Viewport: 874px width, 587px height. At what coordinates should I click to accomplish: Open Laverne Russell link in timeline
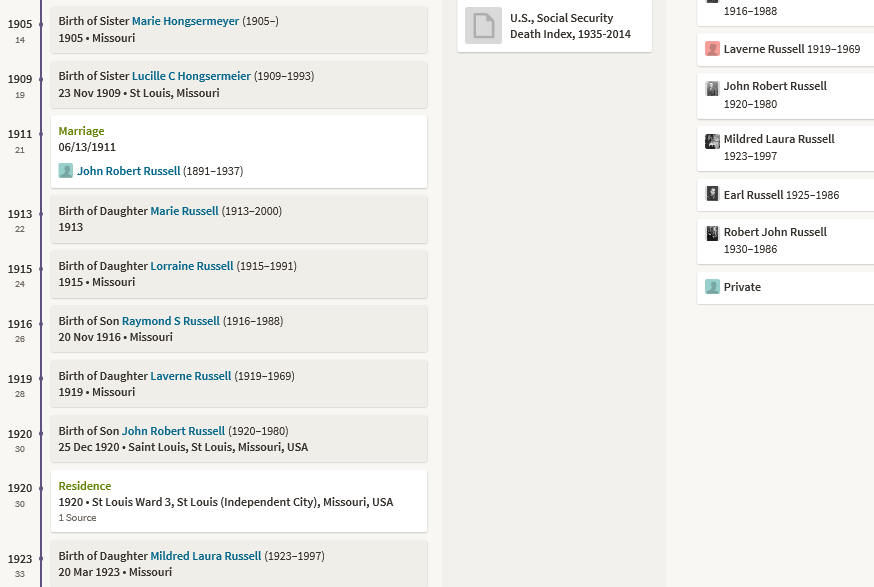pyautogui.click(x=191, y=376)
